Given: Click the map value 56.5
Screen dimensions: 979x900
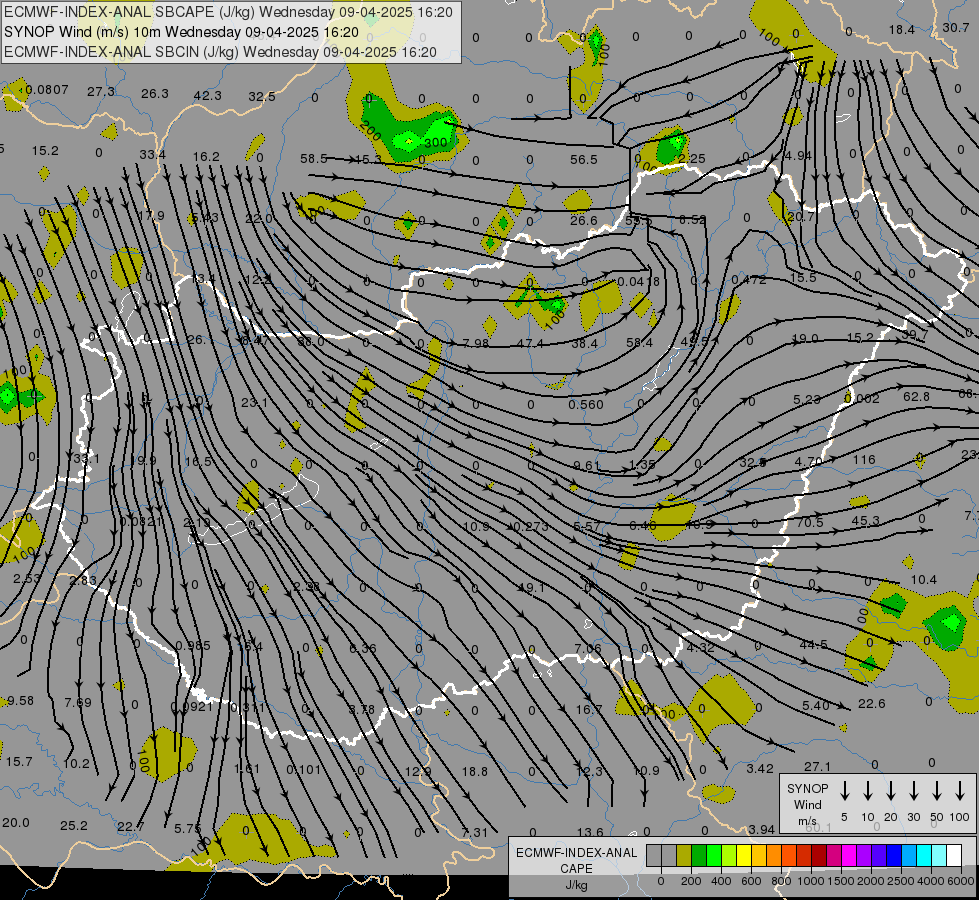Looking at the screenshot, I should [584, 160].
